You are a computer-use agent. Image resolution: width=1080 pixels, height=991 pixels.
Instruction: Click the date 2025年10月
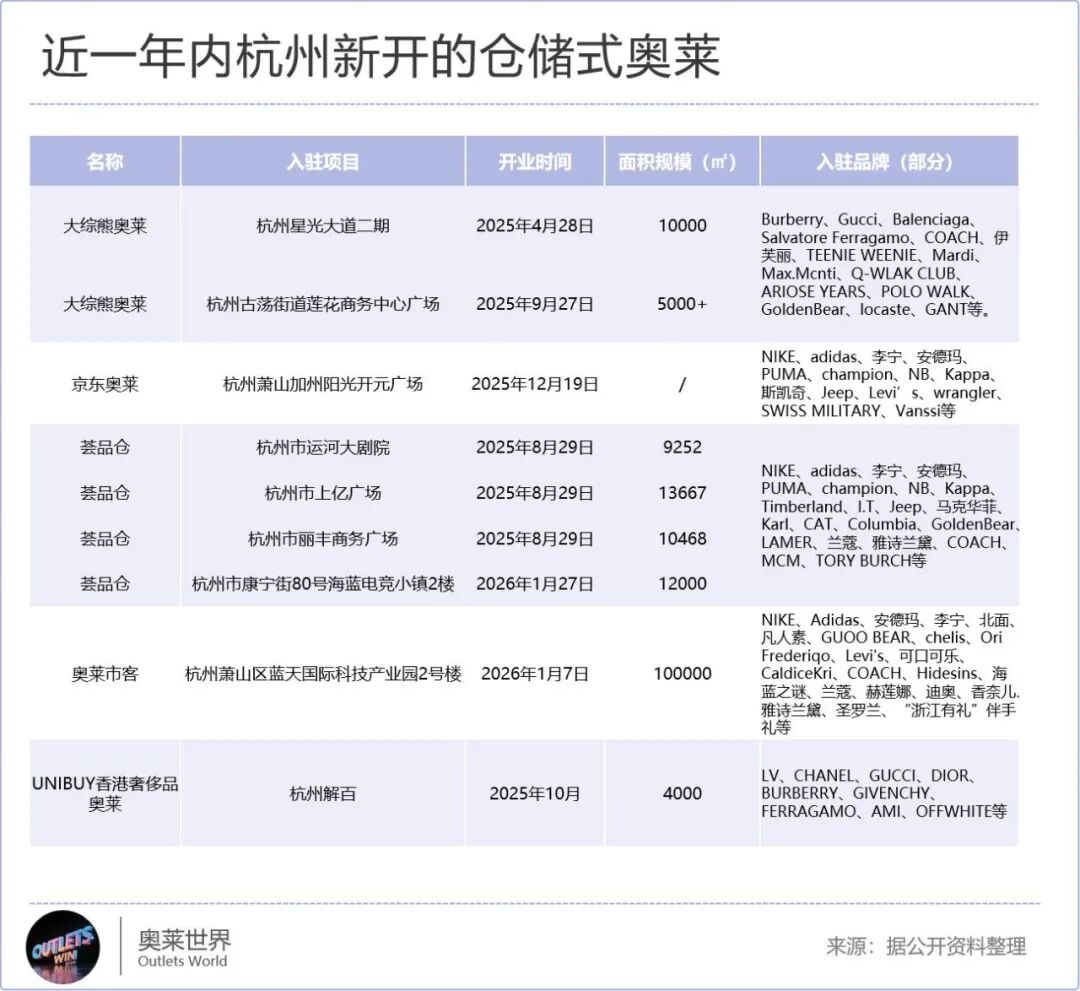click(x=535, y=793)
